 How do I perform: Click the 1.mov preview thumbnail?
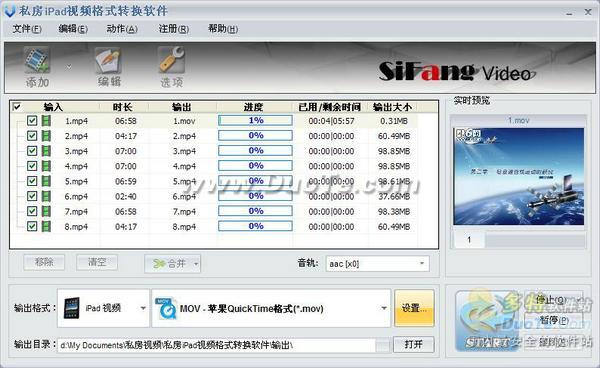point(518,176)
